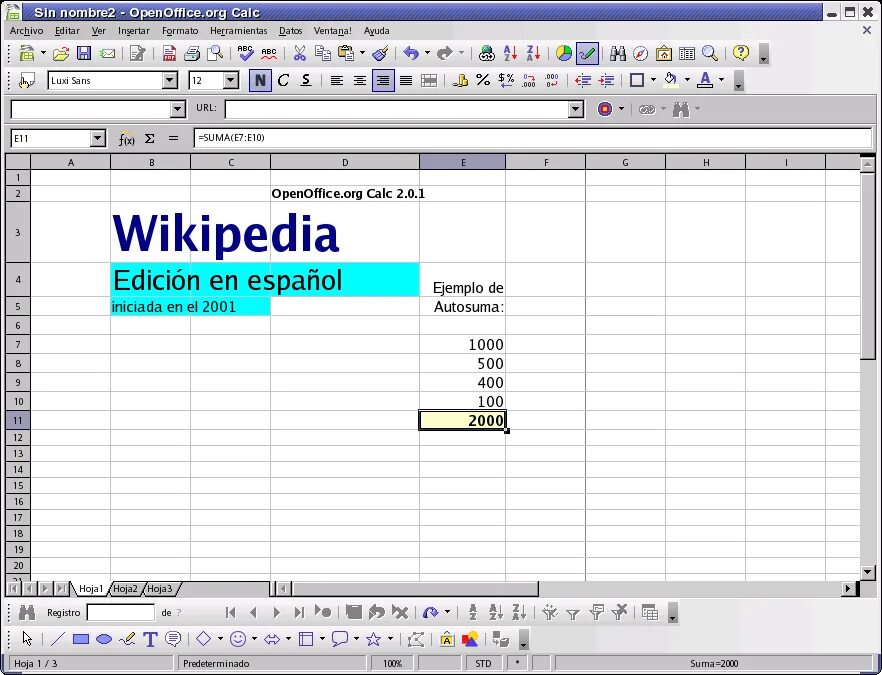Toggle italic (C) formatting
Image resolution: width=882 pixels, height=675 pixels.
click(283, 80)
